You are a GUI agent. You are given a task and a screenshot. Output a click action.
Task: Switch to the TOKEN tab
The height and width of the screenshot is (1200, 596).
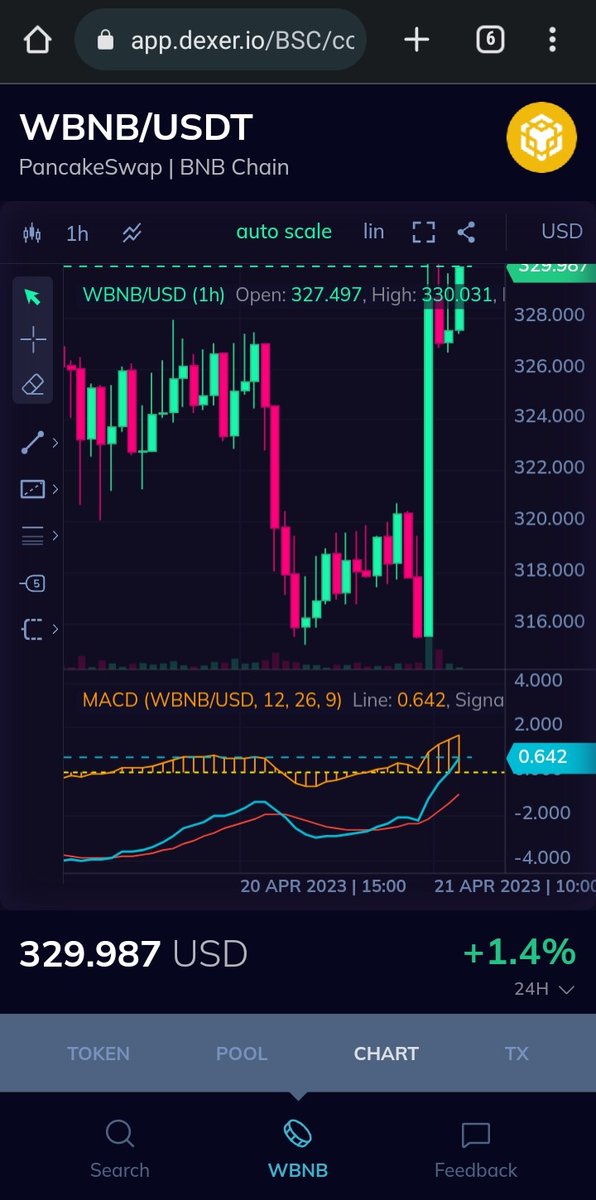(98, 1053)
